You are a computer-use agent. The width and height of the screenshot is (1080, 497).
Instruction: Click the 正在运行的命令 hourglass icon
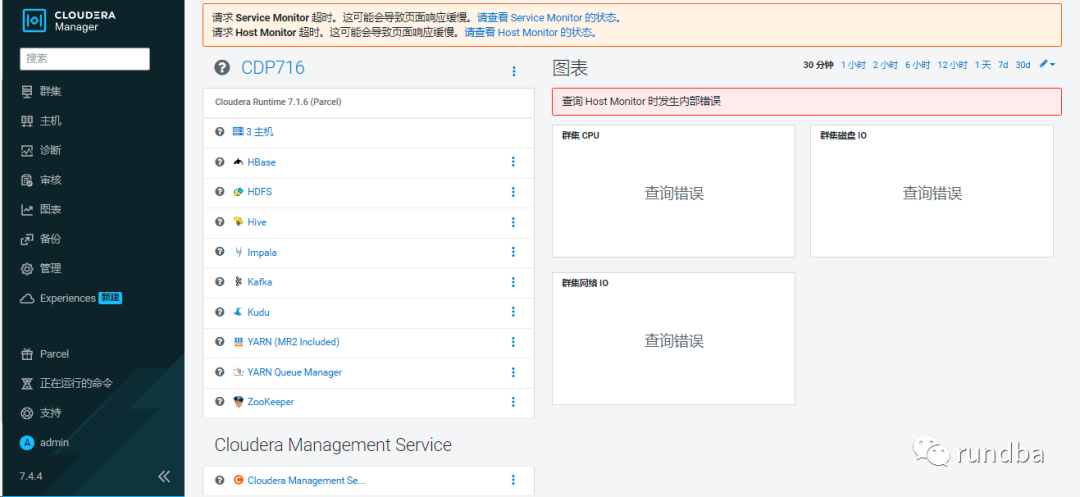[28, 383]
